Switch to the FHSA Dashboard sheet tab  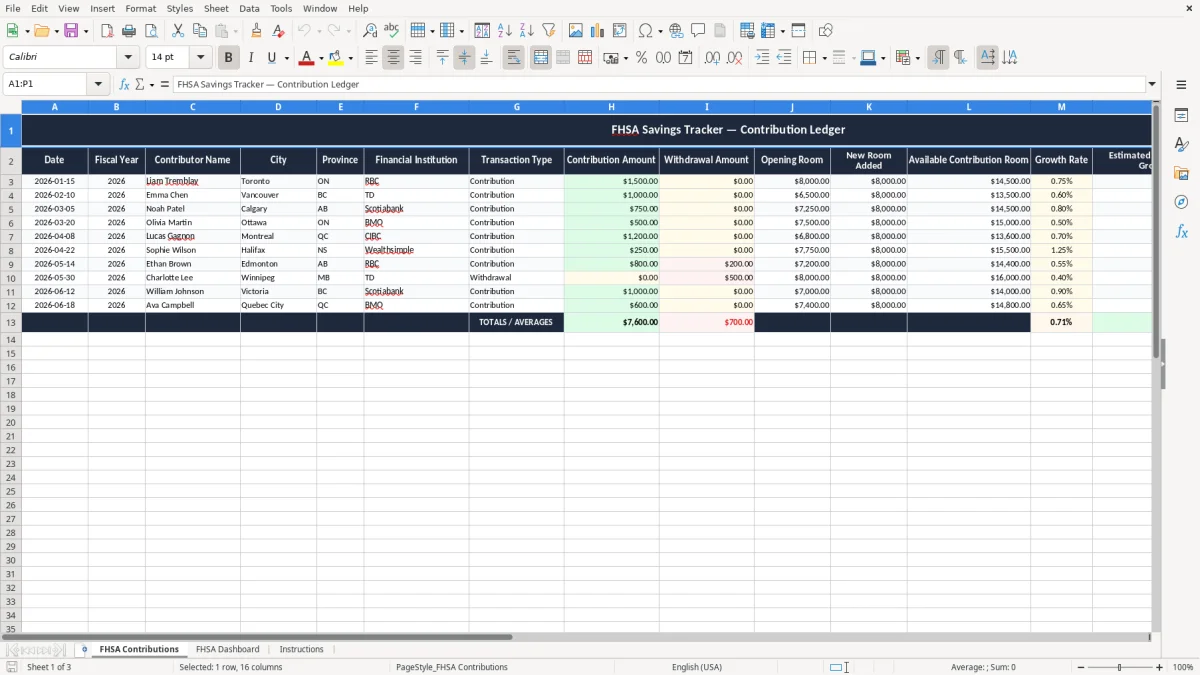click(x=228, y=649)
